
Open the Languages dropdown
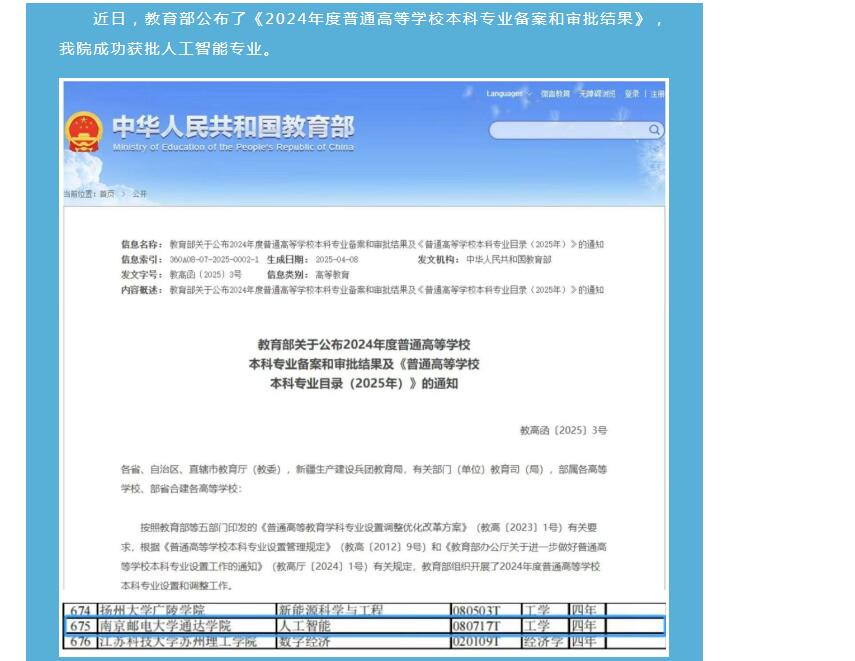click(509, 94)
